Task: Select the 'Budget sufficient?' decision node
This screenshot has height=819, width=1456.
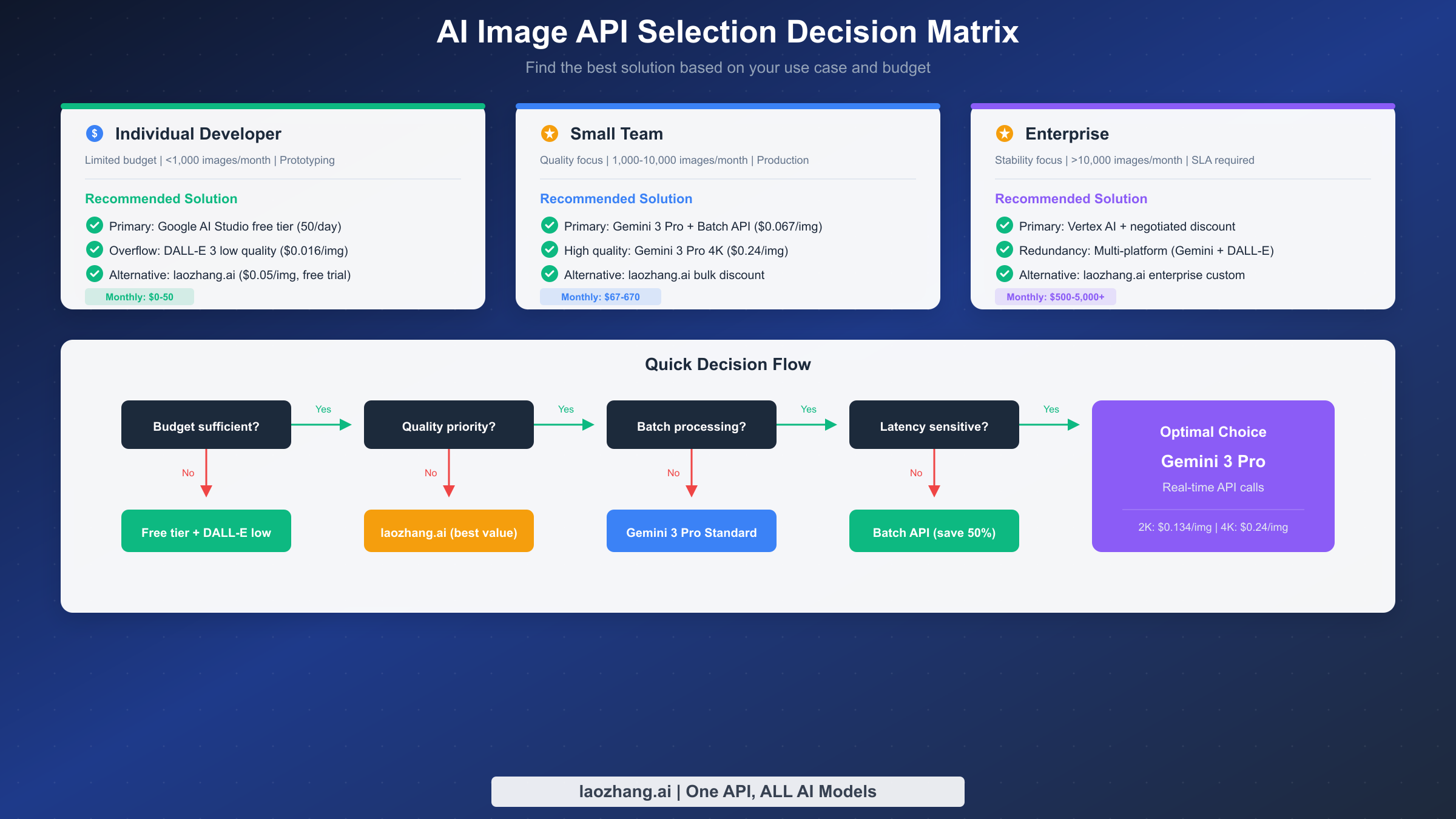Action: tap(206, 425)
